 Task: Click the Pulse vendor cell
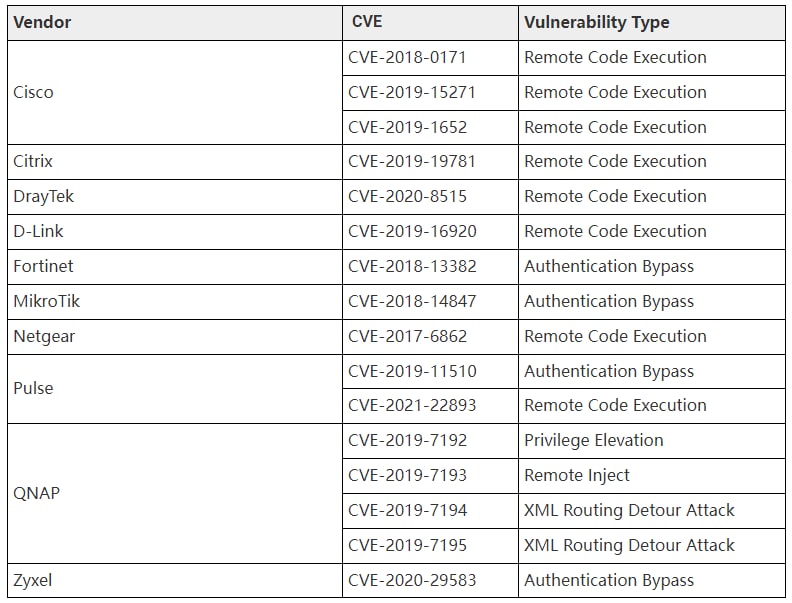[x=175, y=388]
